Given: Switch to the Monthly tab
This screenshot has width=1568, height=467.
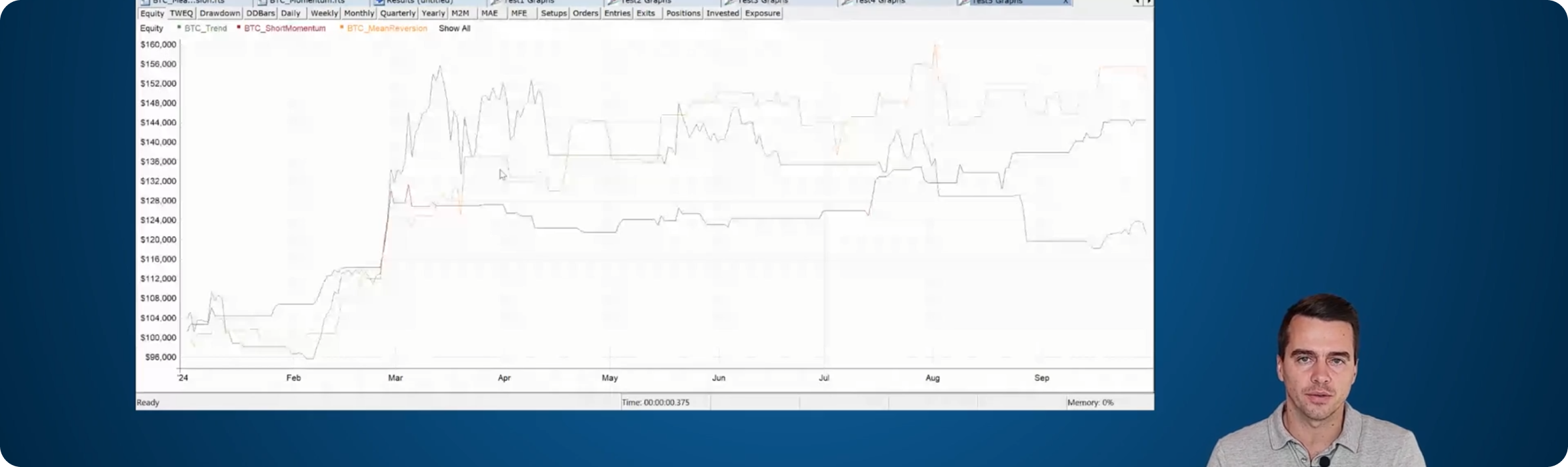Looking at the screenshot, I should [359, 13].
